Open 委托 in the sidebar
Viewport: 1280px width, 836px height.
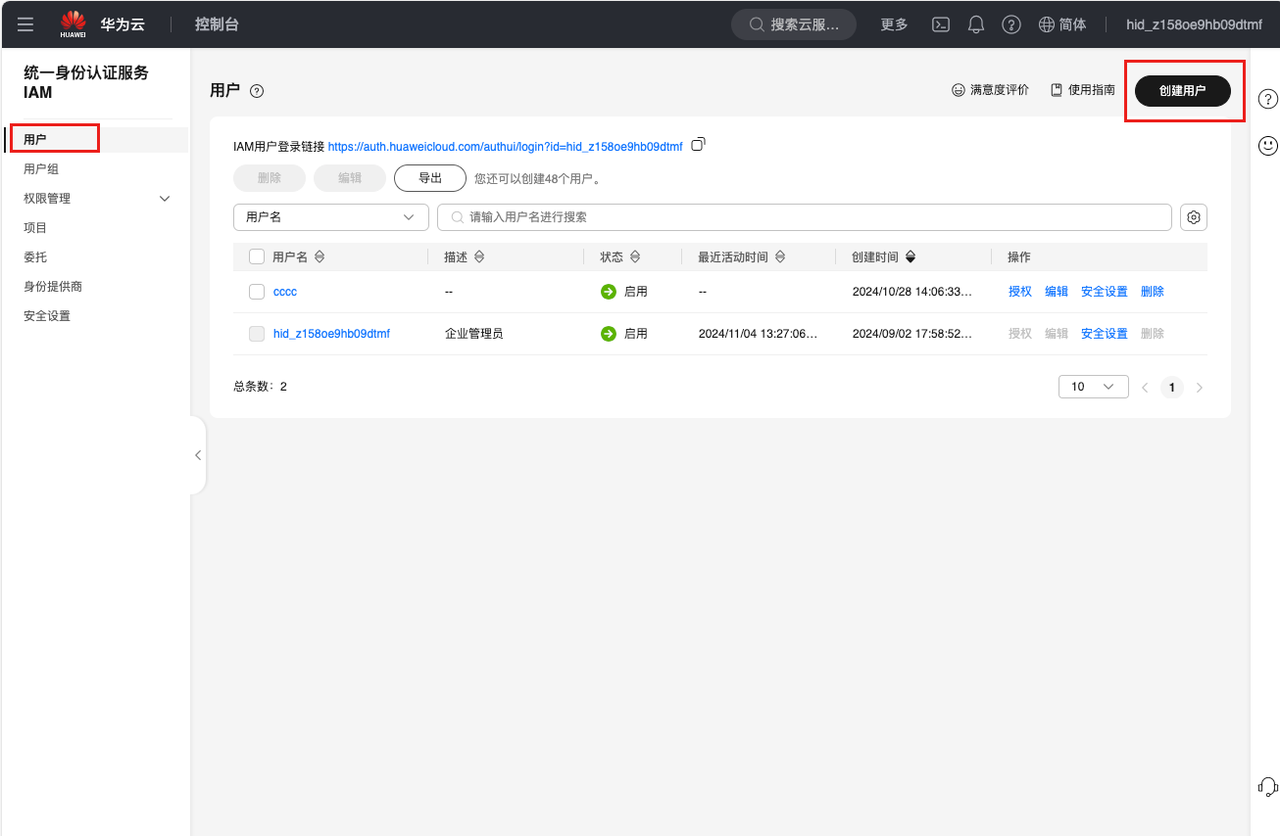pyautogui.click(x=35, y=257)
